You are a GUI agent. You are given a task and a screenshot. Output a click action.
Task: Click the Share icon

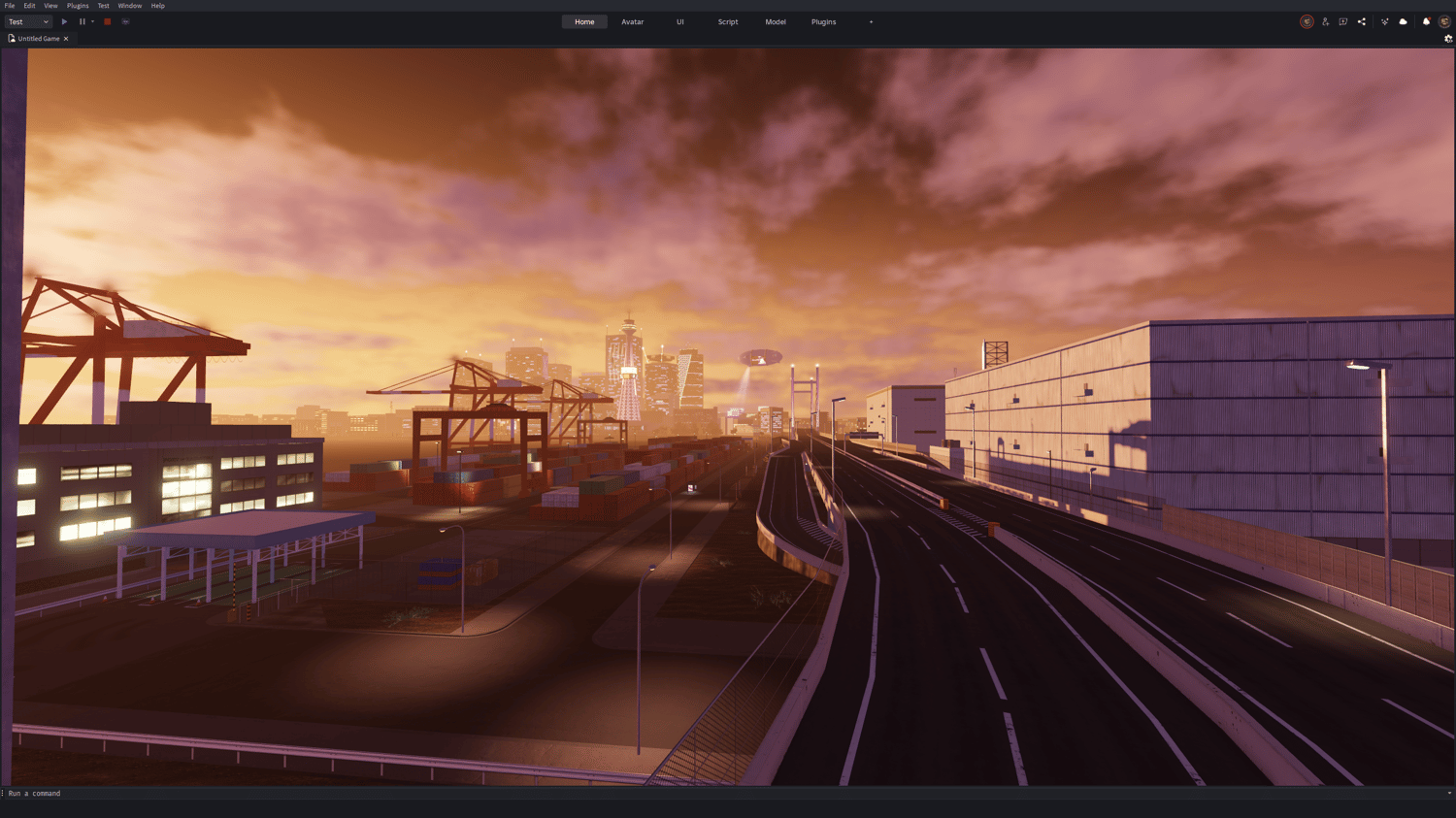click(1362, 21)
